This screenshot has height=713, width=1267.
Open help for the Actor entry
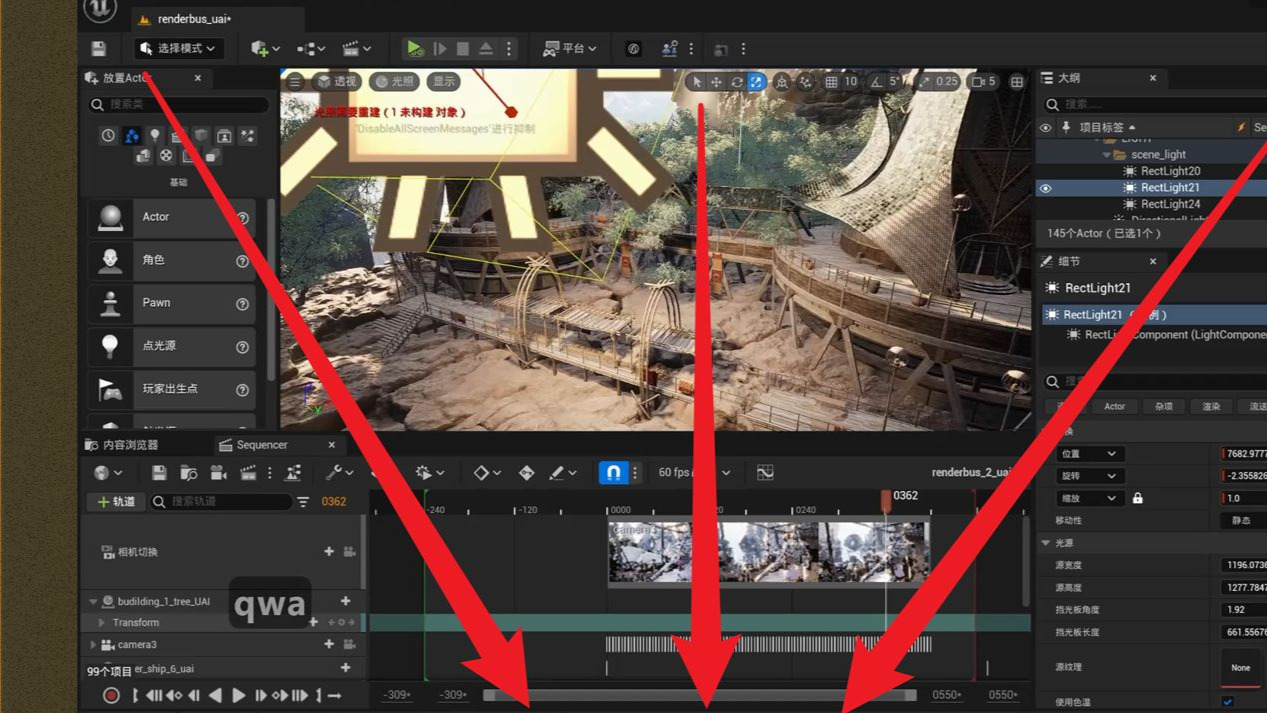(x=242, y=218)
